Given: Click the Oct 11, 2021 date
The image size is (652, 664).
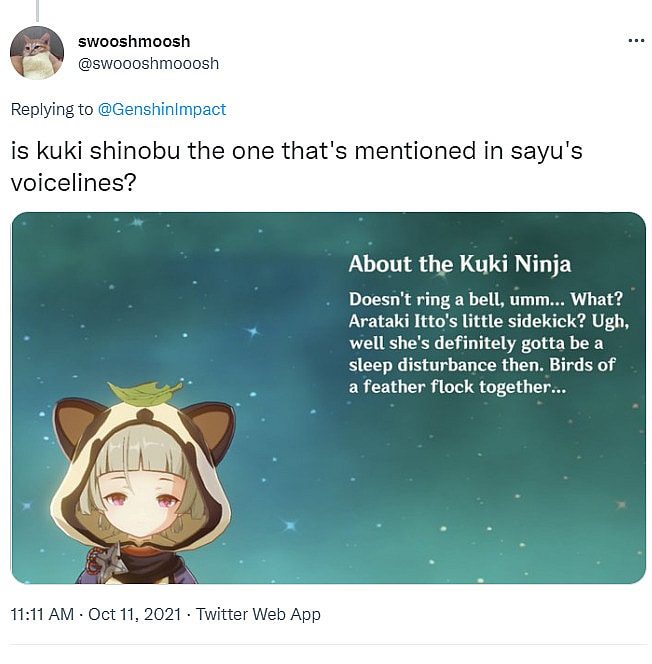Looking at the screenshot, I should [x=134, y=614].
